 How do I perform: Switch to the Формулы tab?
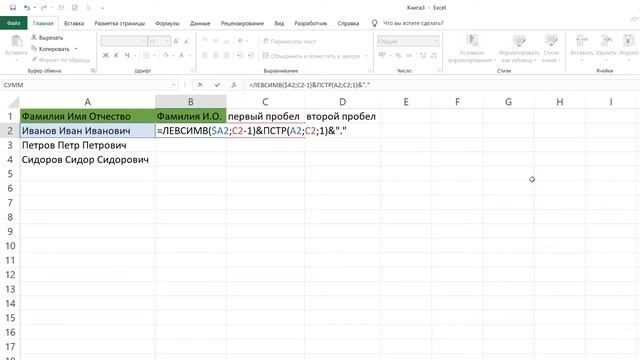coord(167,23)
